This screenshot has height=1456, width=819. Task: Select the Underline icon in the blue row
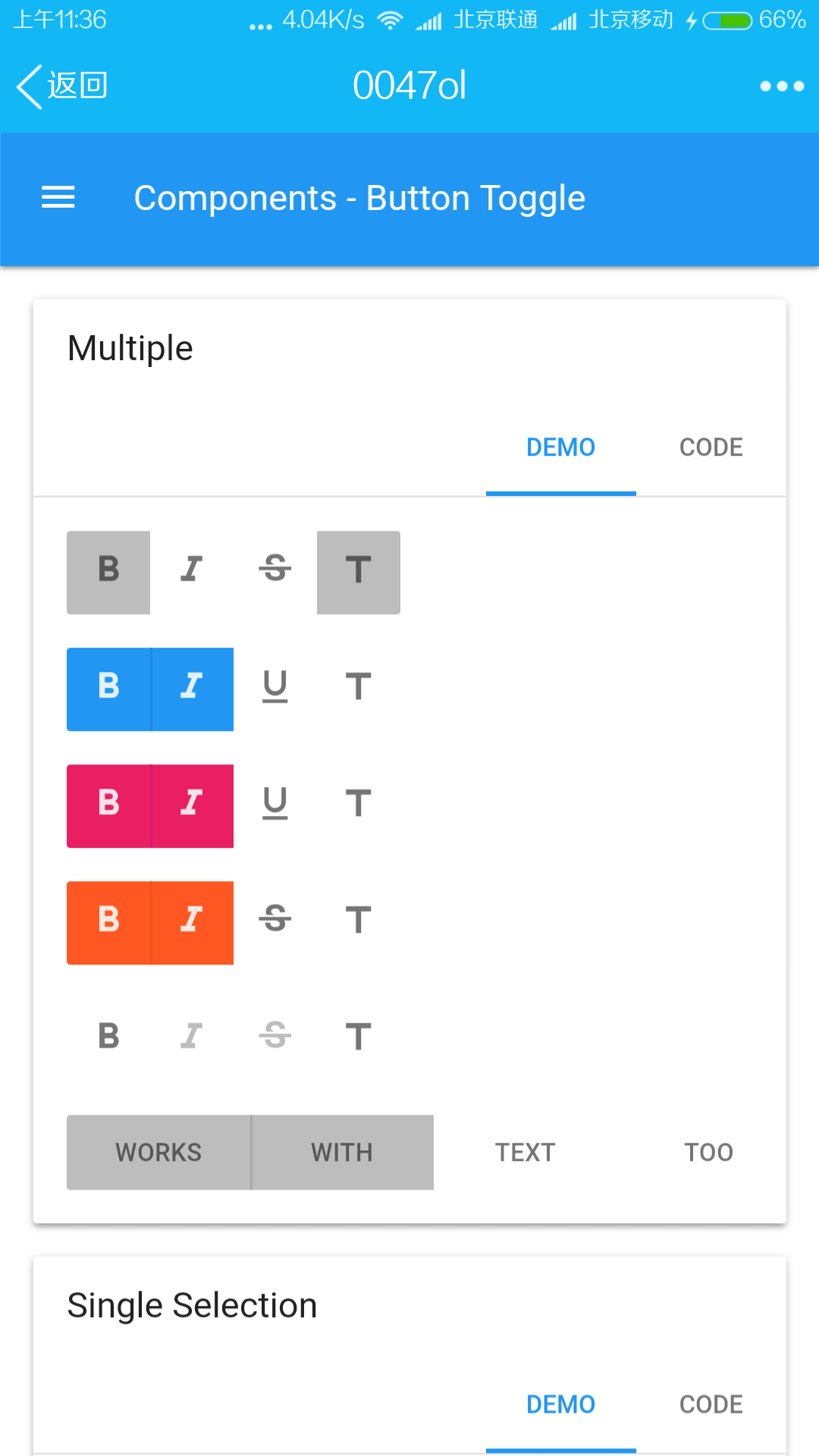point(275,686)
